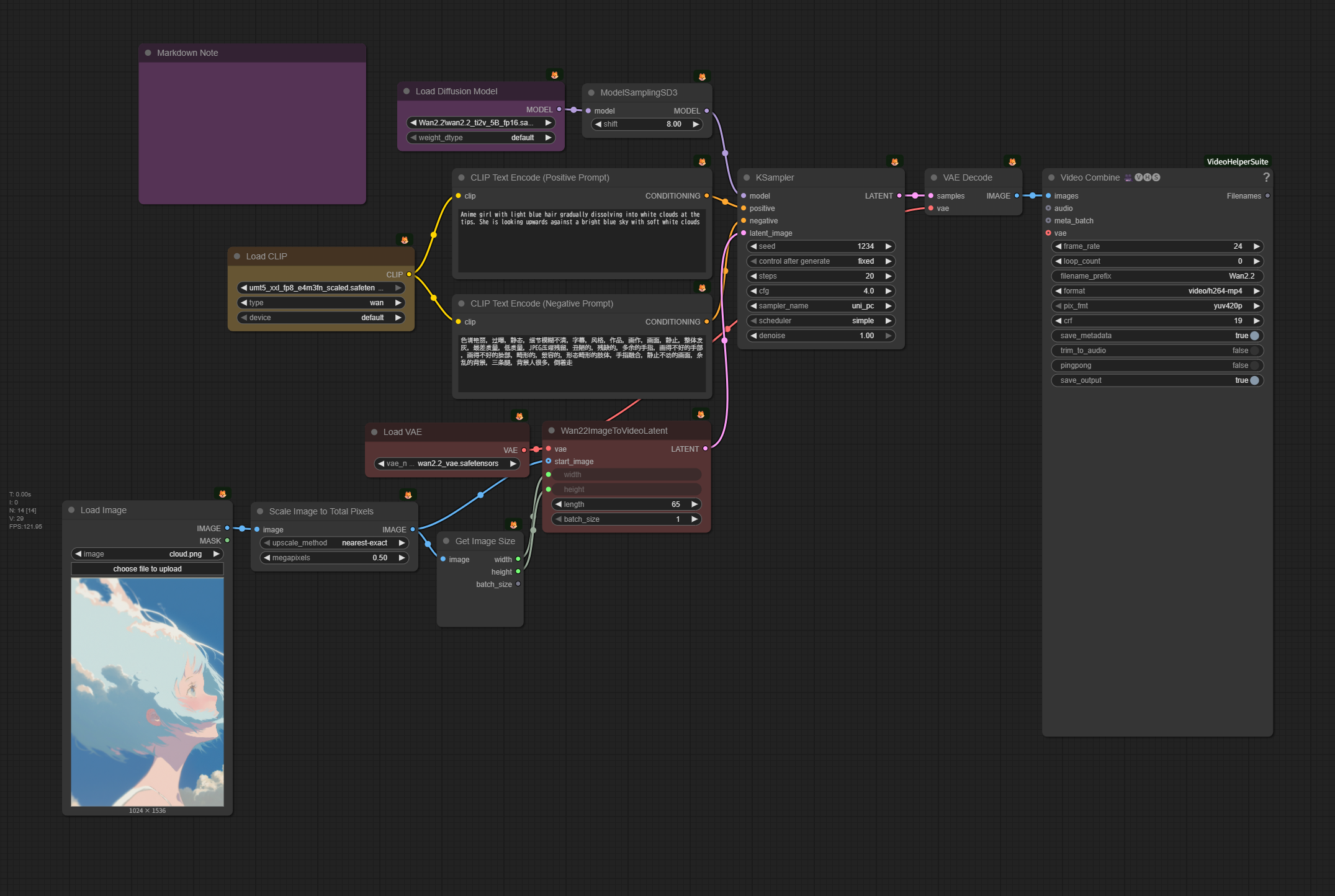1335x896 pixels.
Task: Click the denoise slider field
Action: point(819,336)
